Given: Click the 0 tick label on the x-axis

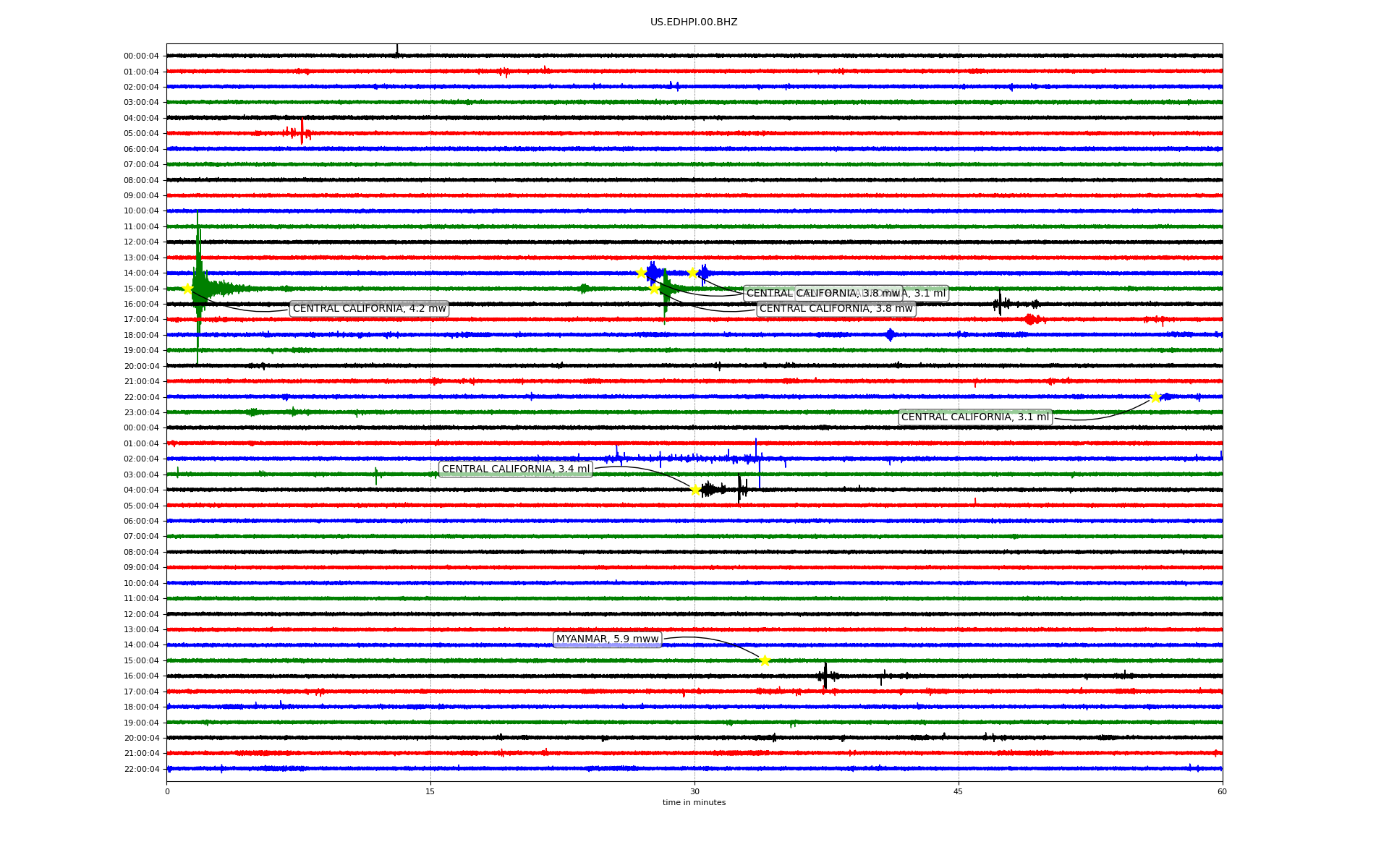Looking at the screenshot, I should (x=167, y=791).
